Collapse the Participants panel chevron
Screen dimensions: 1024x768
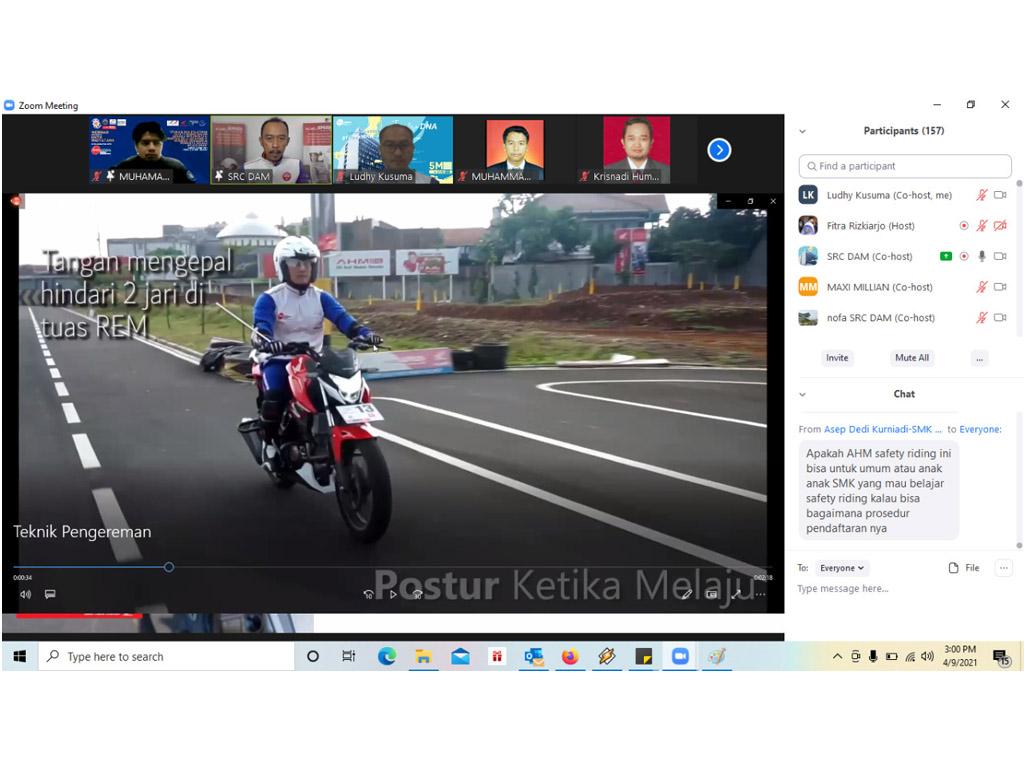point(802,131)
